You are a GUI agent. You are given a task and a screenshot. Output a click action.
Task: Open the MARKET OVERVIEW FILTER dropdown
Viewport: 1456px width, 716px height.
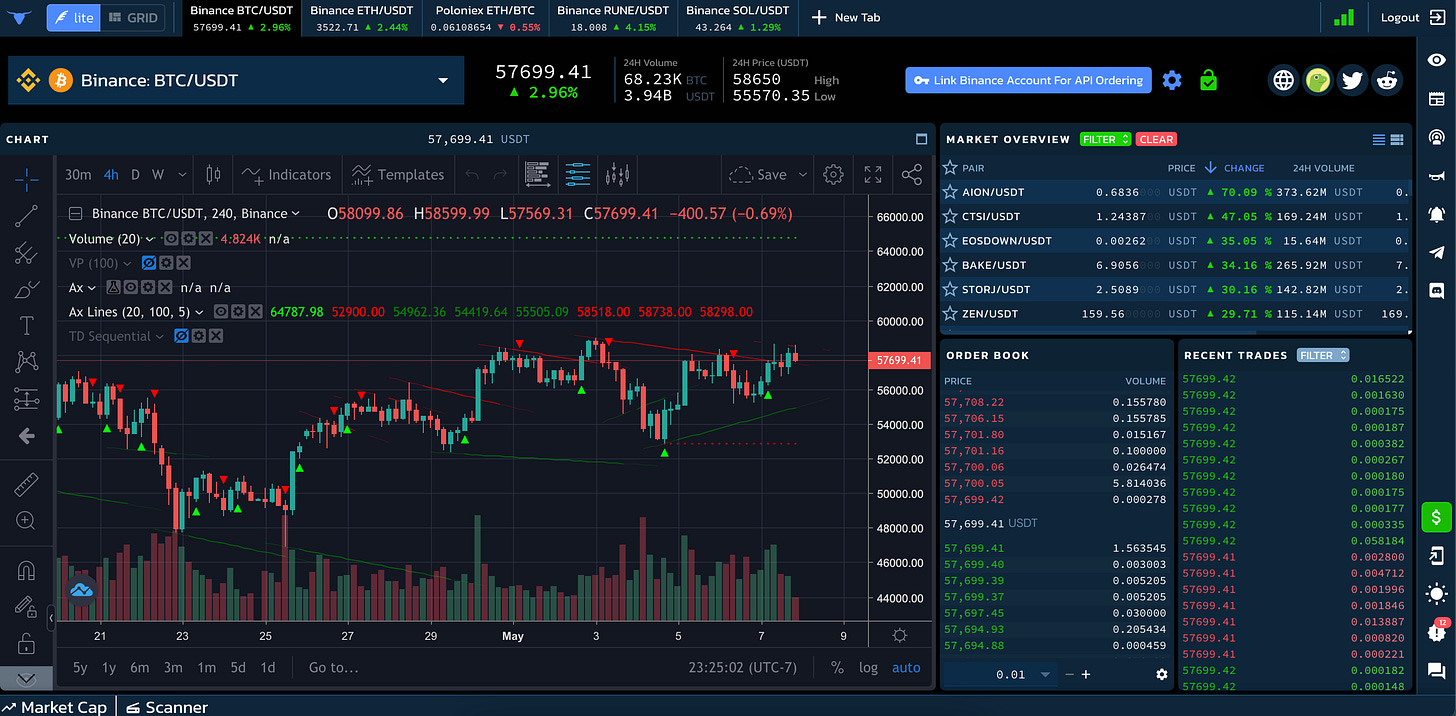pos(1105,139)
